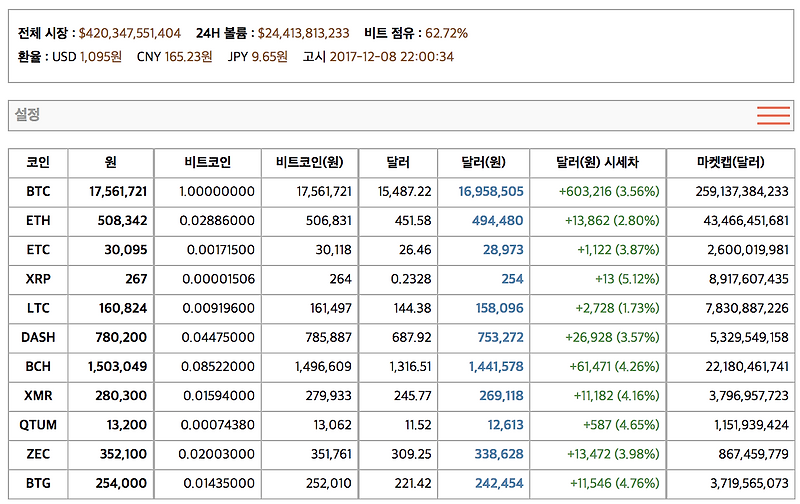Select the BTC coin row label
The image size is (800, 504).
[x=38, y=192]
